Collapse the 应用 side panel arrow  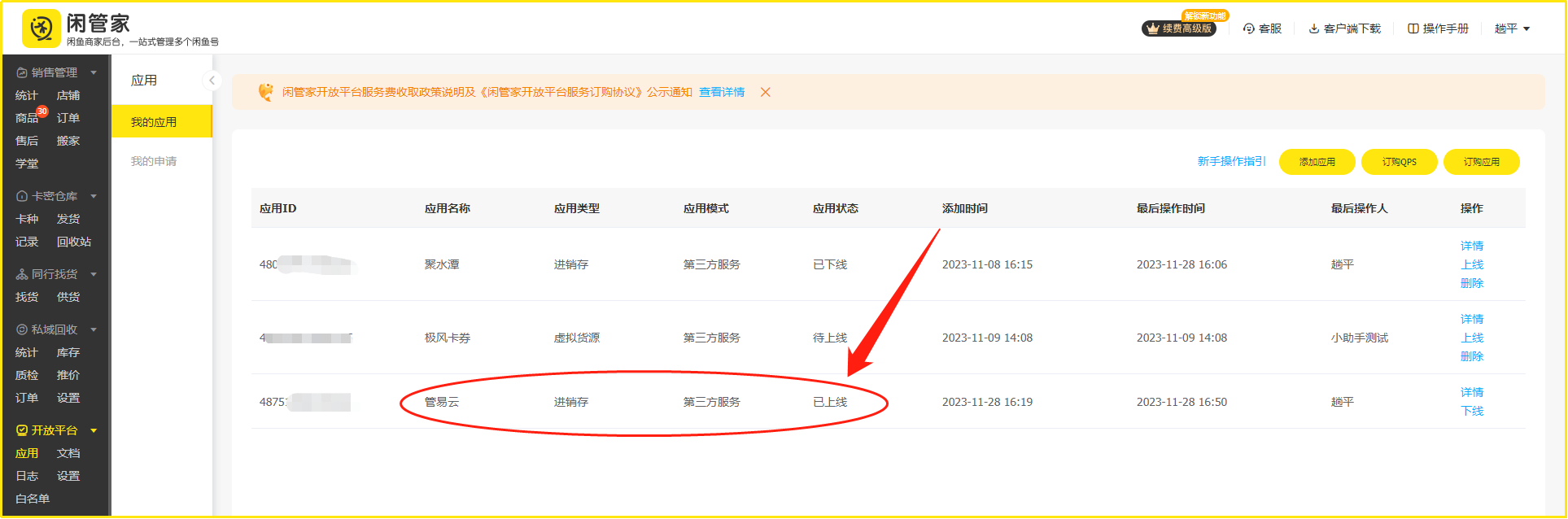click(212, 81)
